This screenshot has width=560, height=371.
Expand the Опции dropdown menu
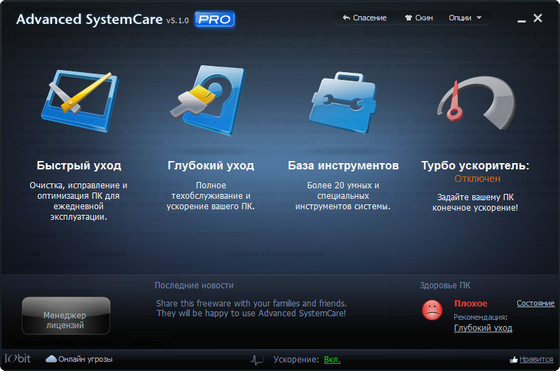(x=465, y=18)
